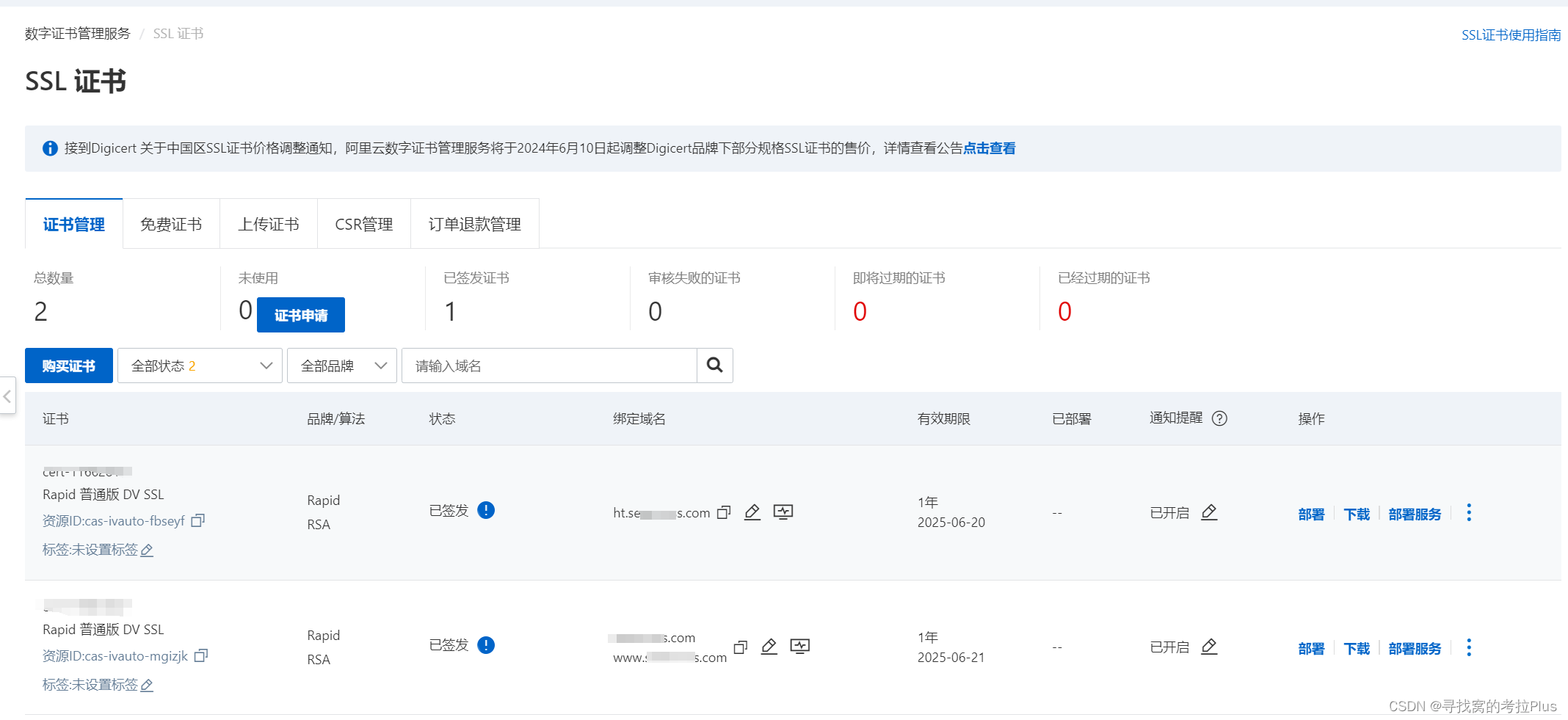
Task: Click 部署 for 2025-06-20 certificate
Action: (1311, 514)
